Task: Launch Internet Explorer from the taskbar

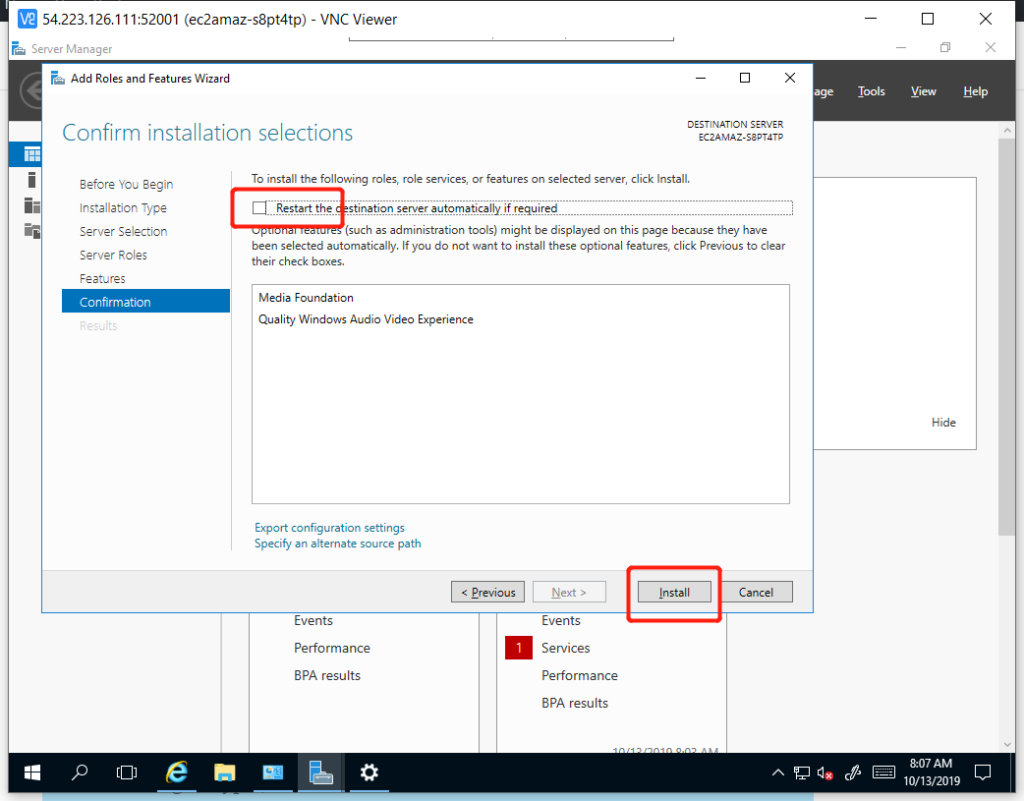Action: (x=177, y=772)
